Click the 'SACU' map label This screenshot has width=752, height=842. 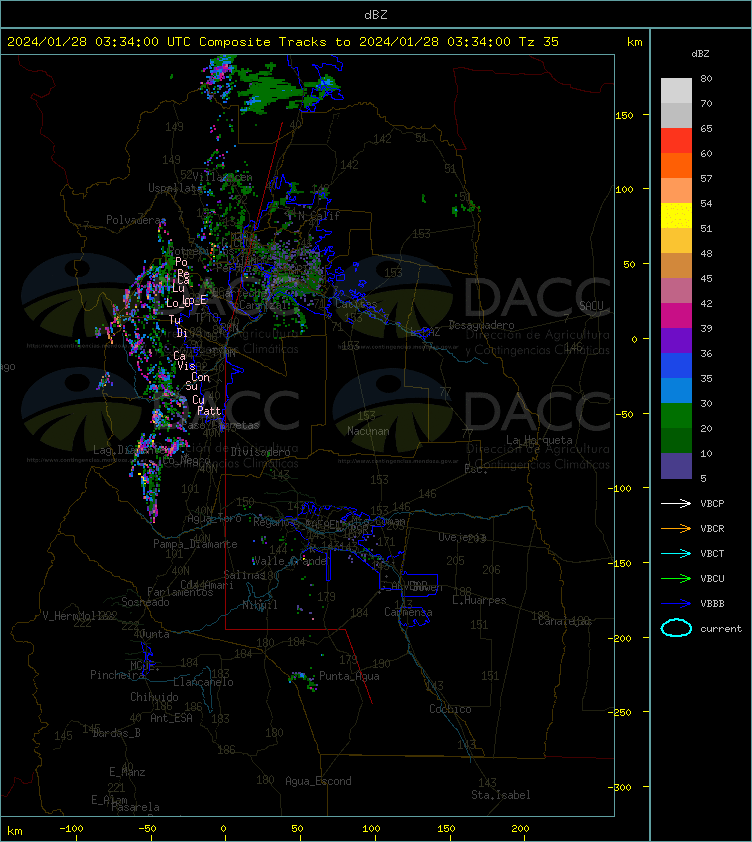pyautogui.click(x=591, y=306)
